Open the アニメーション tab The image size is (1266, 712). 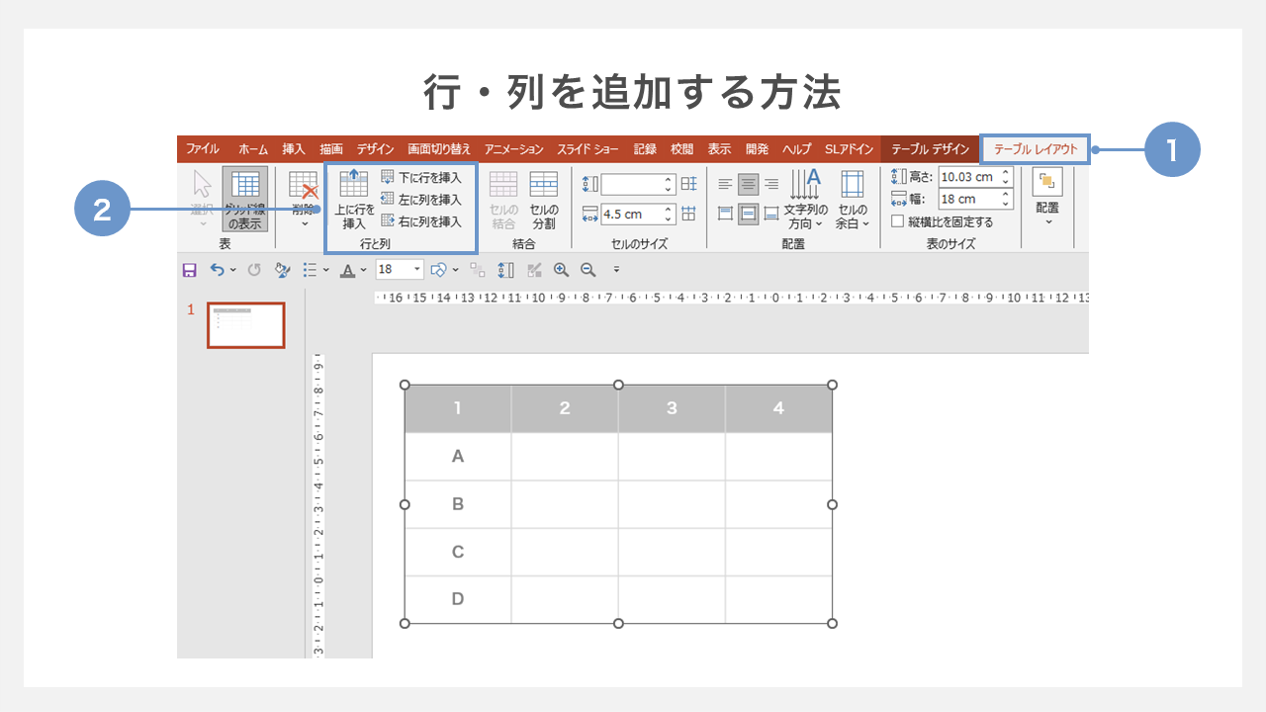[514, 149]
